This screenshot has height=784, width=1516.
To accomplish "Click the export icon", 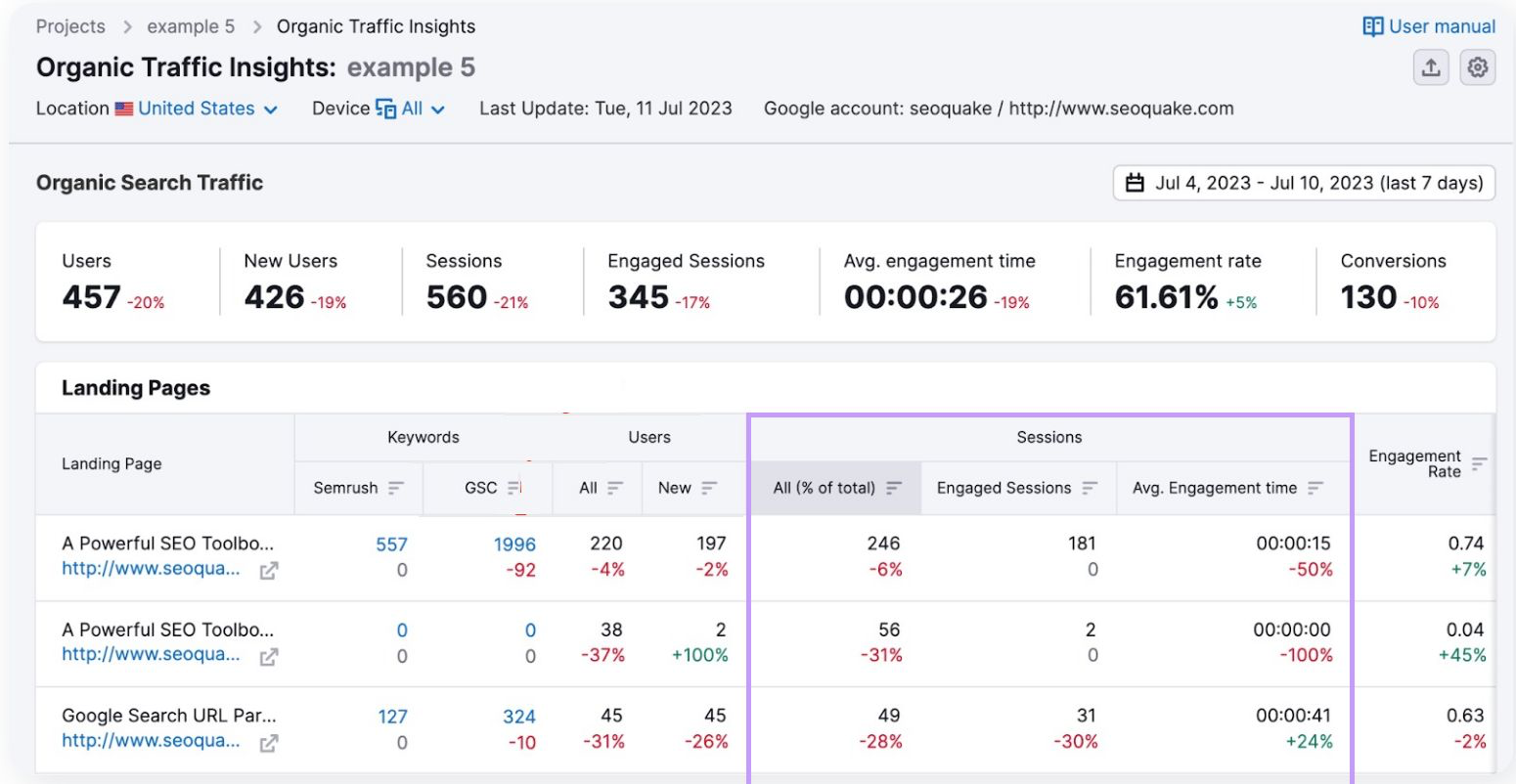I will [x=1431, y=67].
